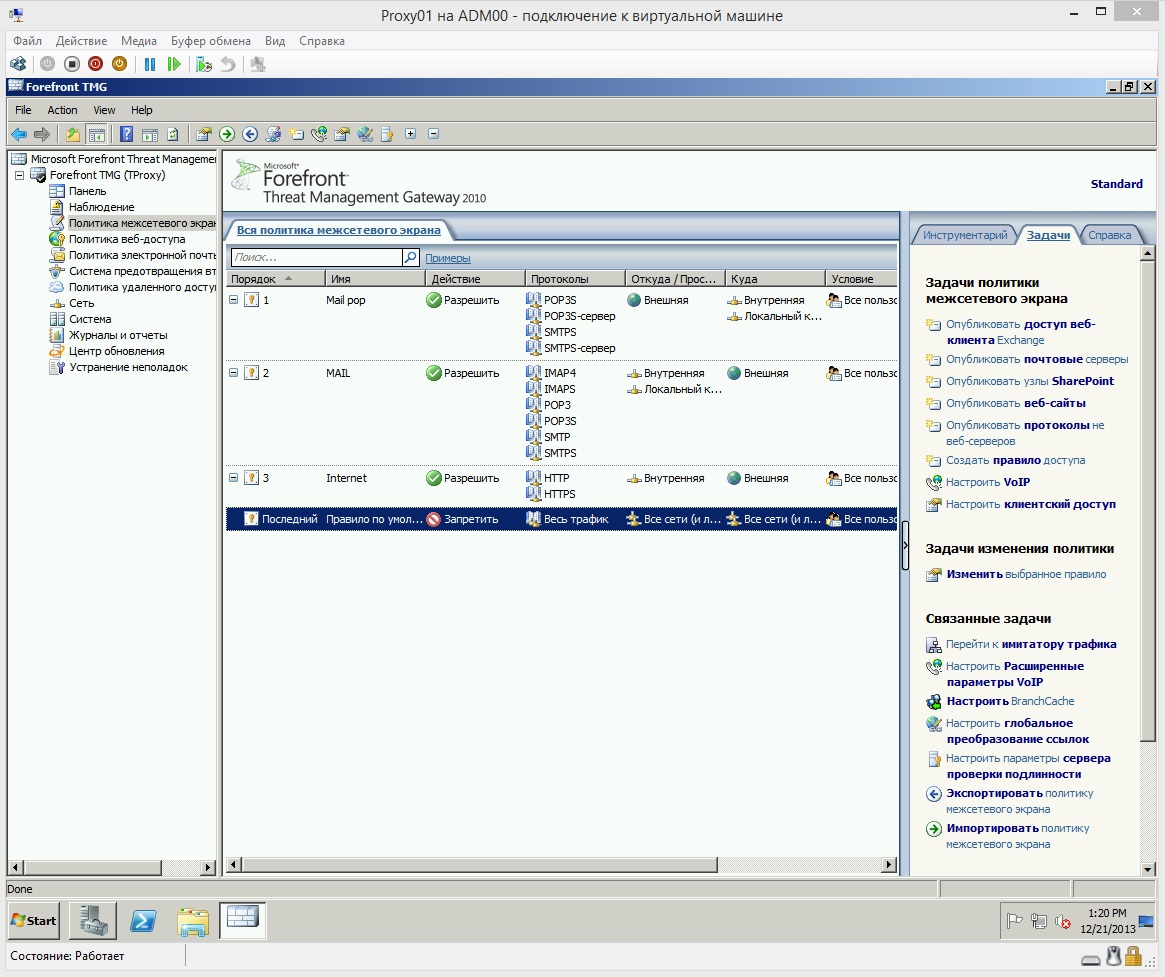Toggle the console tree pane icon
1166x977 pixels.
96,134
